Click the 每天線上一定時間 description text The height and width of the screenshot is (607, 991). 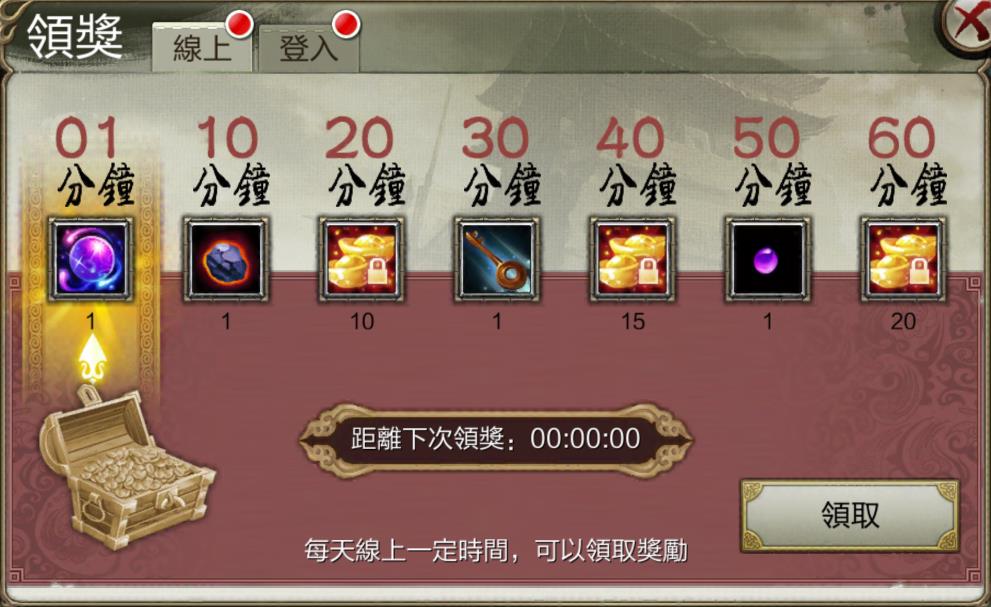pos(496,550)
